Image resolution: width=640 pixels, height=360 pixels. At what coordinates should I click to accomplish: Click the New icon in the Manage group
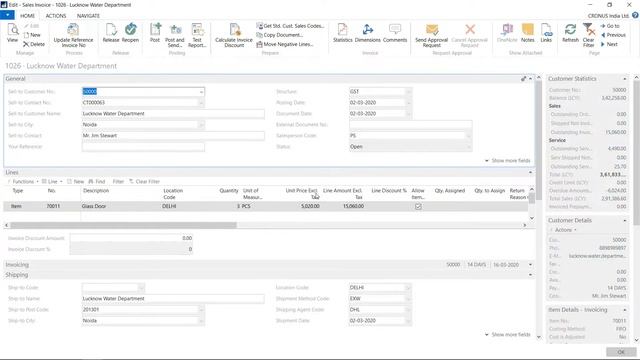coord(32,35)
